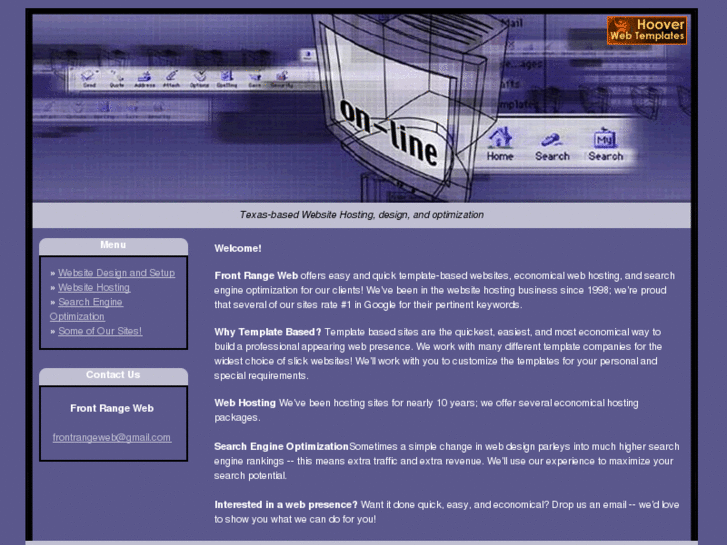
Task: Click the Welcome! heading
Action: (238, 248)
